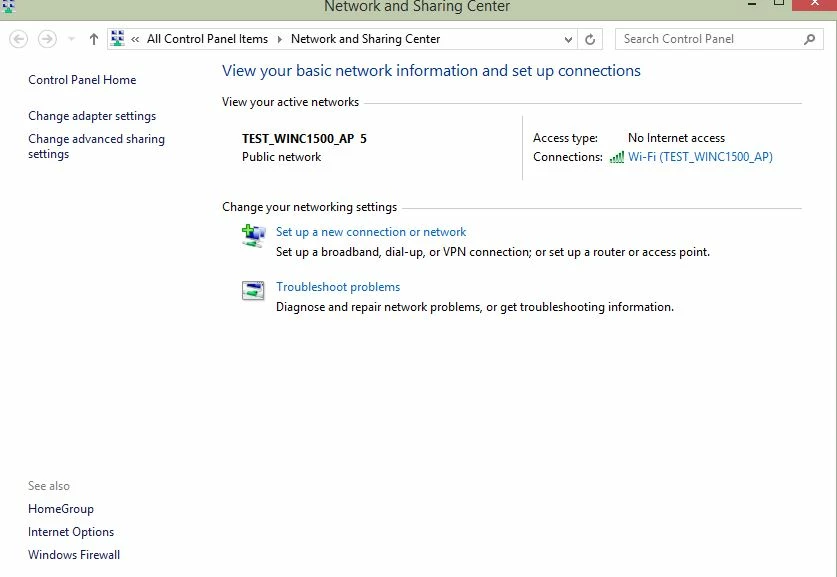Click the TEST_WINC1500_AP 5 network name

[x=304, y=139]
